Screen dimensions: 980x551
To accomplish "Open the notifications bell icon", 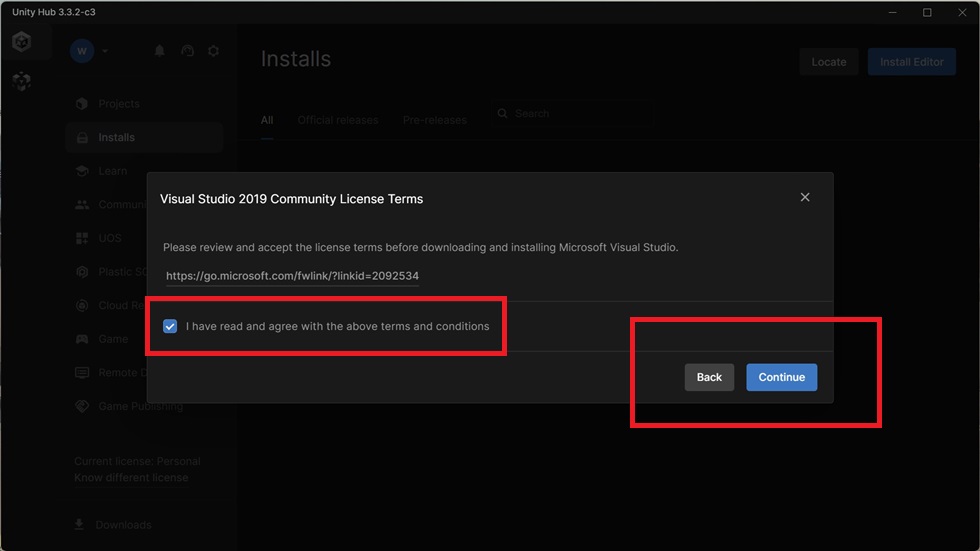I will 159,51.
